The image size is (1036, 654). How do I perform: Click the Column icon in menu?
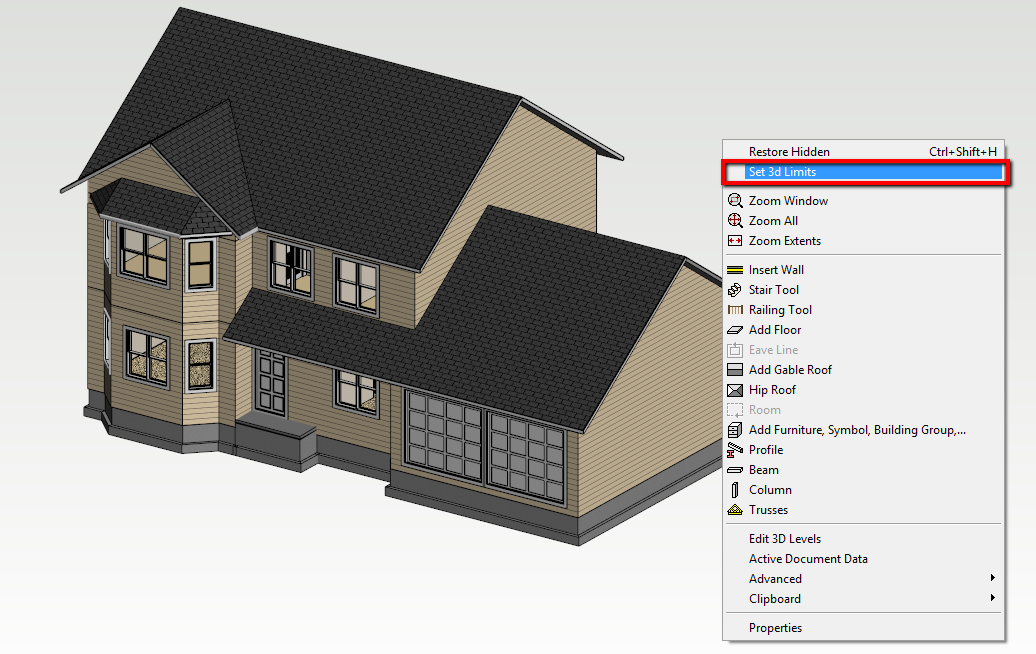pyautogui.click(x=735, y=490)
